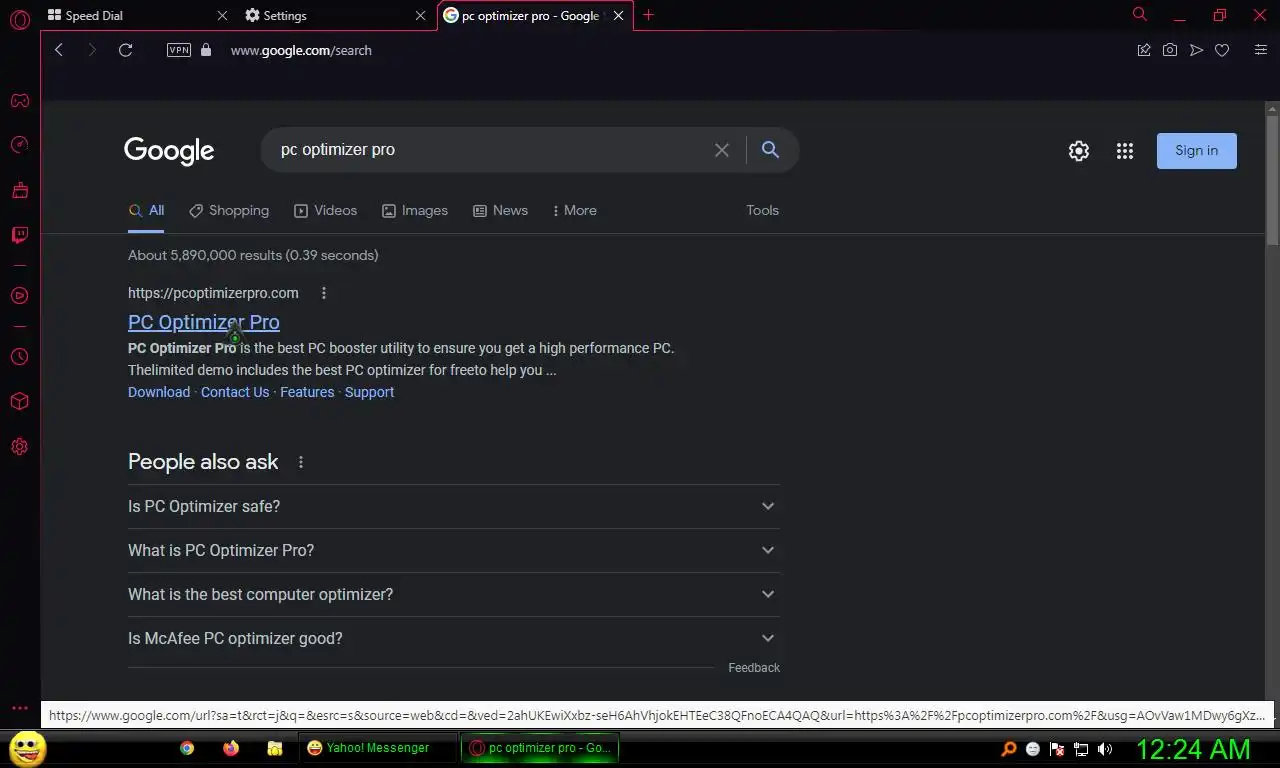Open the Extensions cube icon in sidebar
The image size is (1280, 768).
pos(19,401)
